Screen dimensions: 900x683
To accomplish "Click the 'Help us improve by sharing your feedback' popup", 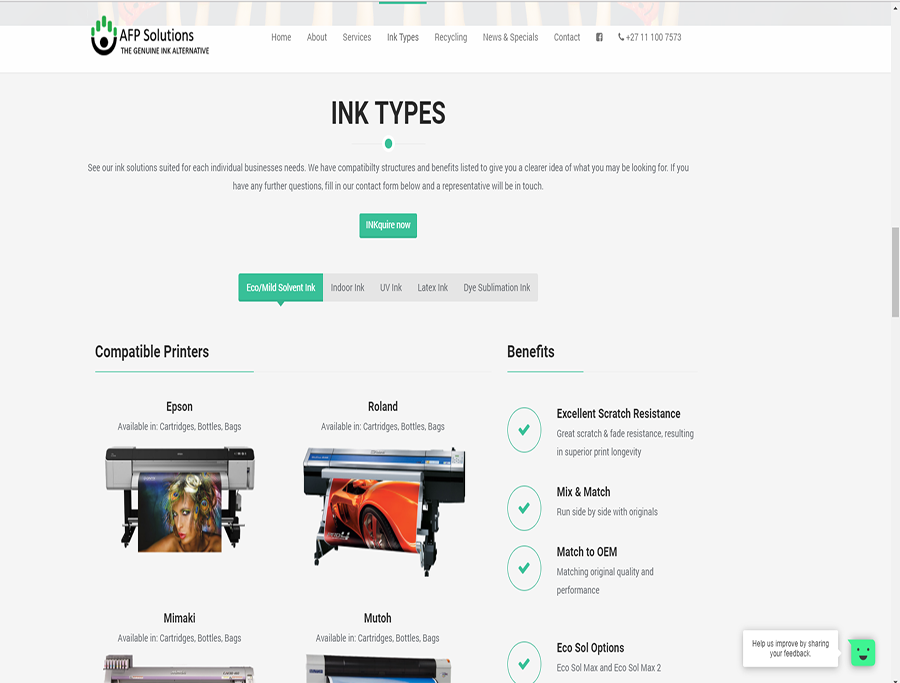I will [790, 649].
